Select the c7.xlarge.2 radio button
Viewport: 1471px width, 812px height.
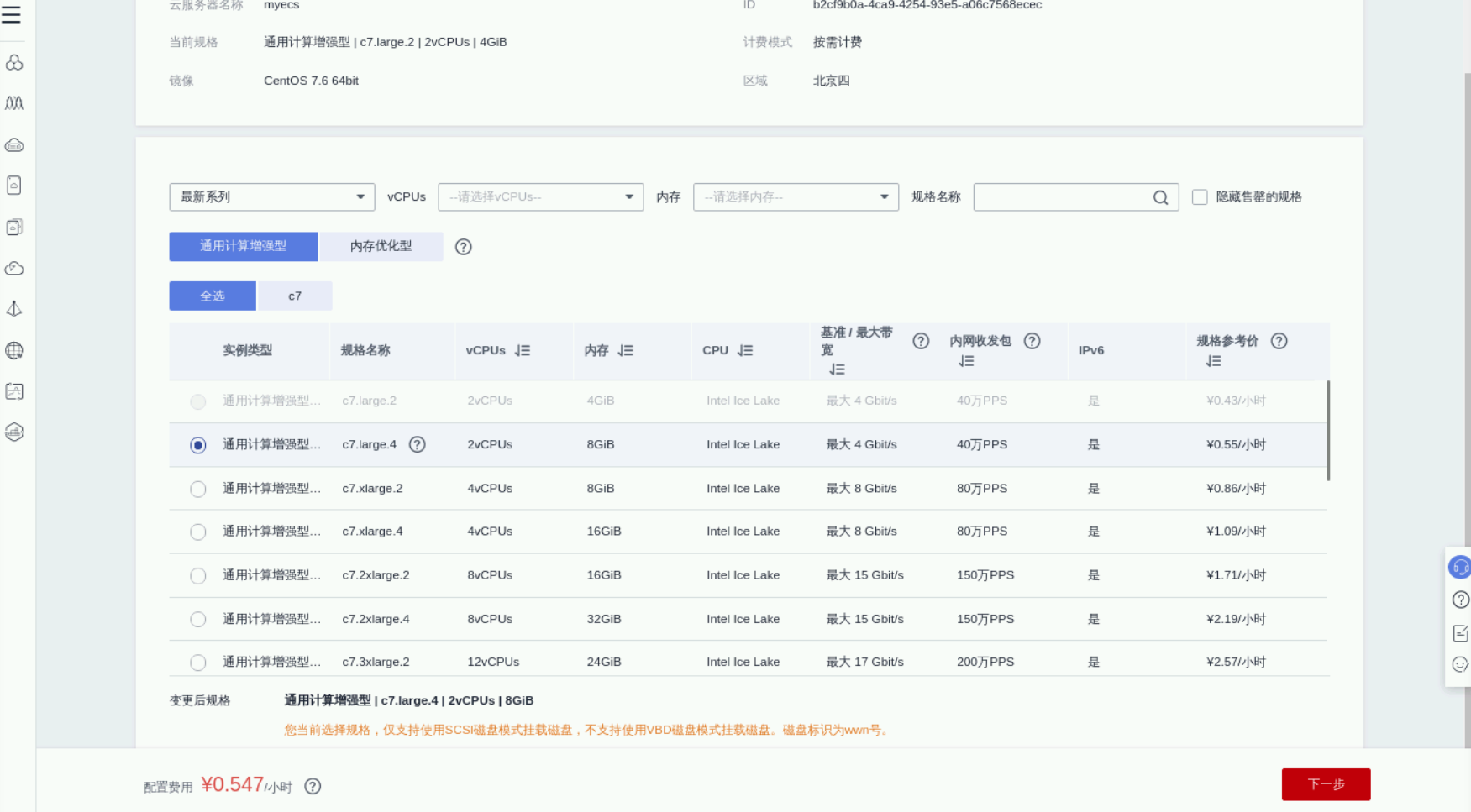pos(197,489)
